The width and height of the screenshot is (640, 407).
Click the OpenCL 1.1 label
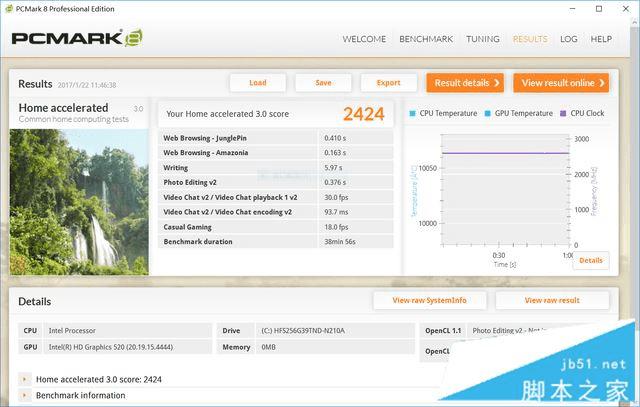pyautogui.click(x=443, y=331)
